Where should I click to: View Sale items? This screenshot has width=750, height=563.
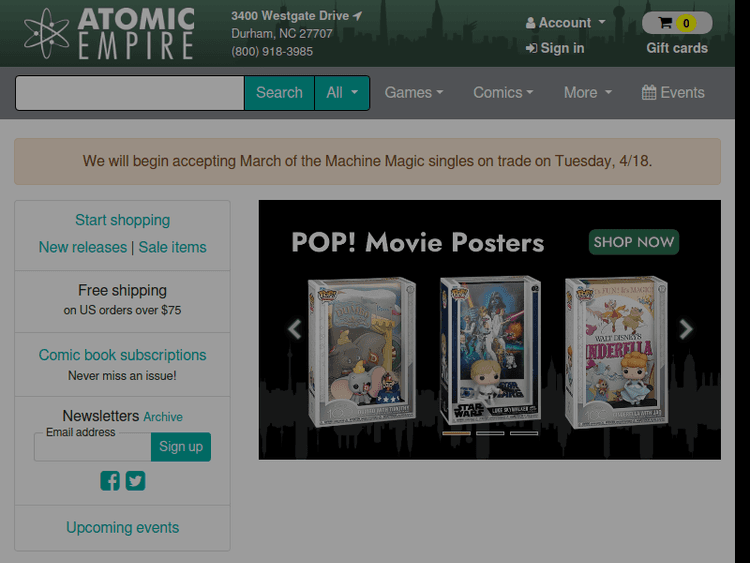tap(173, 247)
